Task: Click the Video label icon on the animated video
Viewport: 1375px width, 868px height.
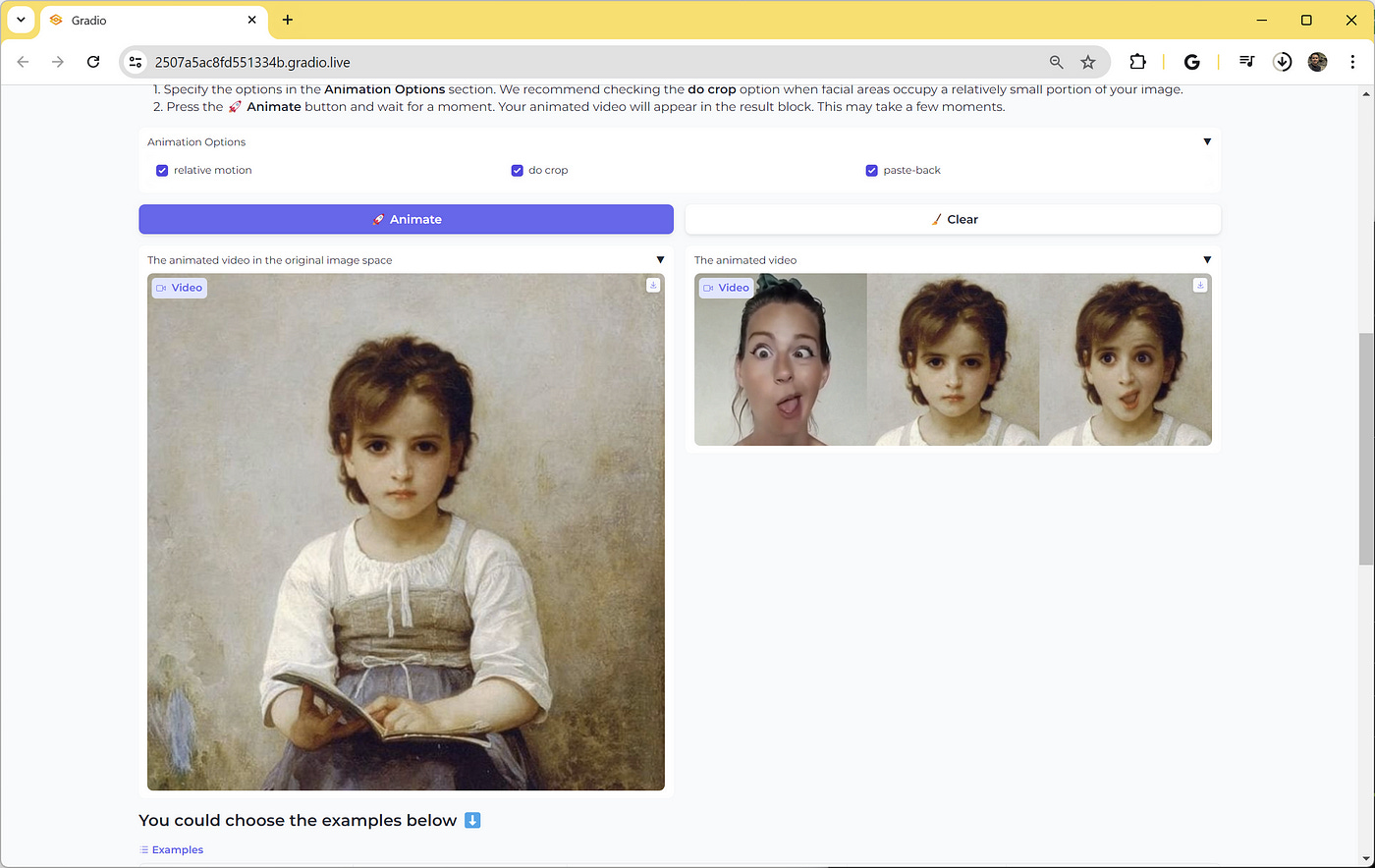Action: tap(706, 287)
